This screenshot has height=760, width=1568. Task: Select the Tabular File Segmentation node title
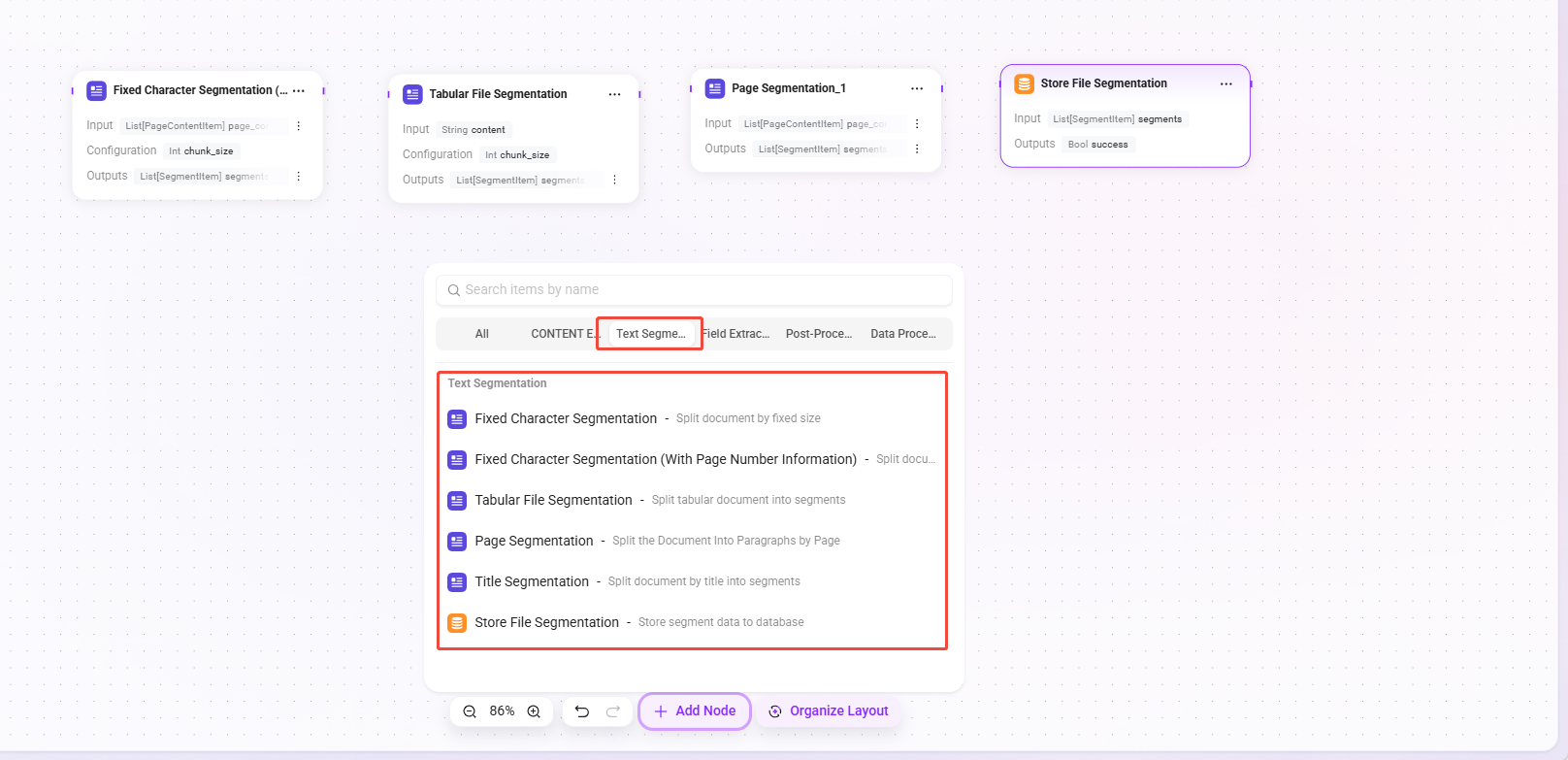[x=498, y=94]
